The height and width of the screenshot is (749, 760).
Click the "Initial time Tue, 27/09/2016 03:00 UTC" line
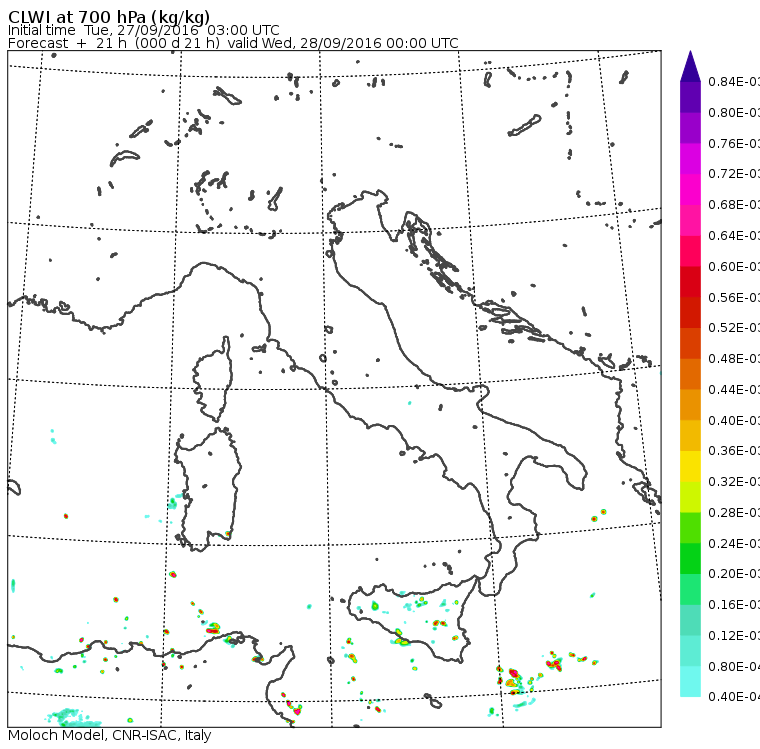(143, 30)
